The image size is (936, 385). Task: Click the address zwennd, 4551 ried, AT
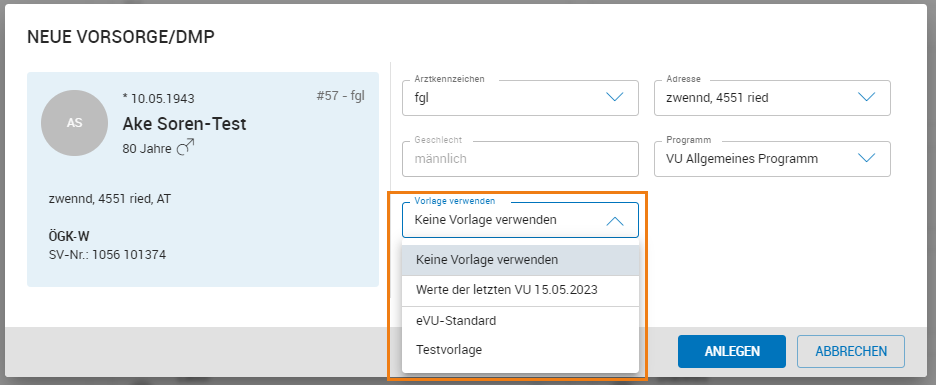(x=110, y=199)
